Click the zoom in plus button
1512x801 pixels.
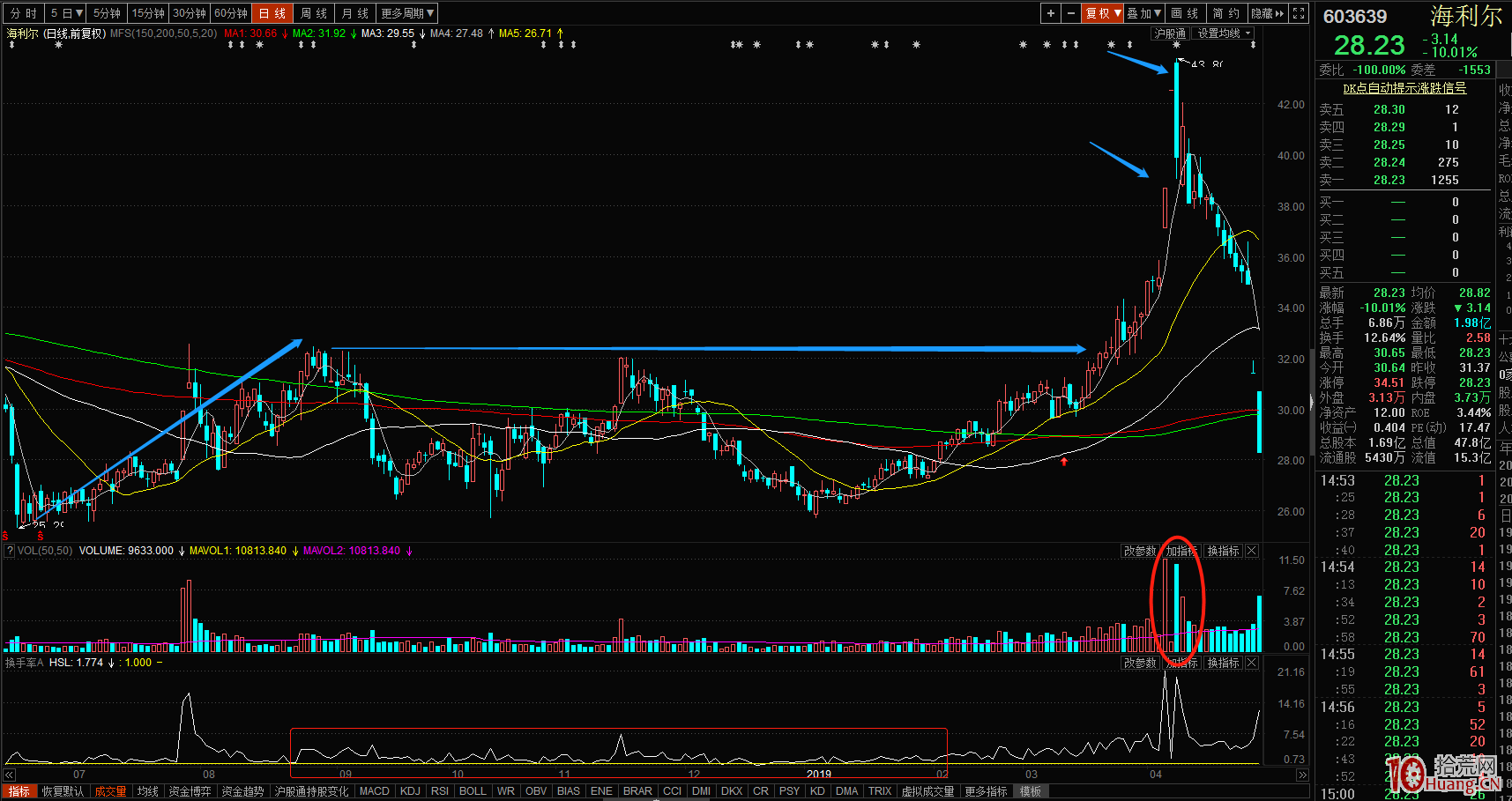tap(1050, 13)
